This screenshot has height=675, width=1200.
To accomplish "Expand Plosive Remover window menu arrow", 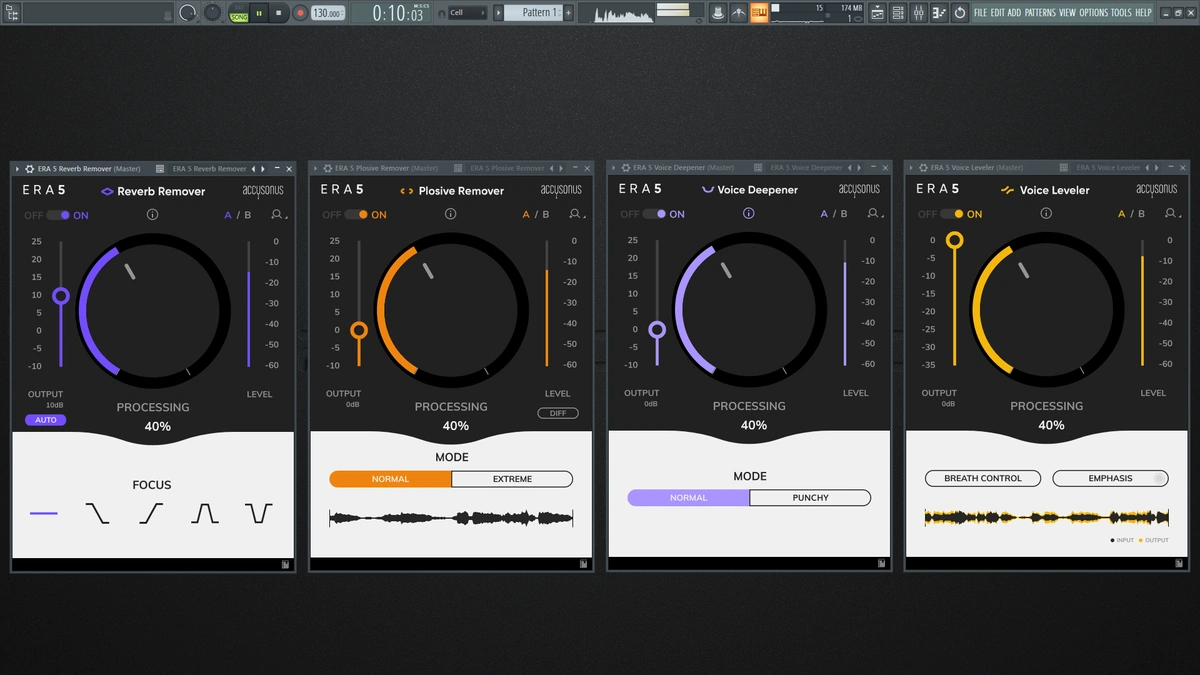I will point(315,168).
